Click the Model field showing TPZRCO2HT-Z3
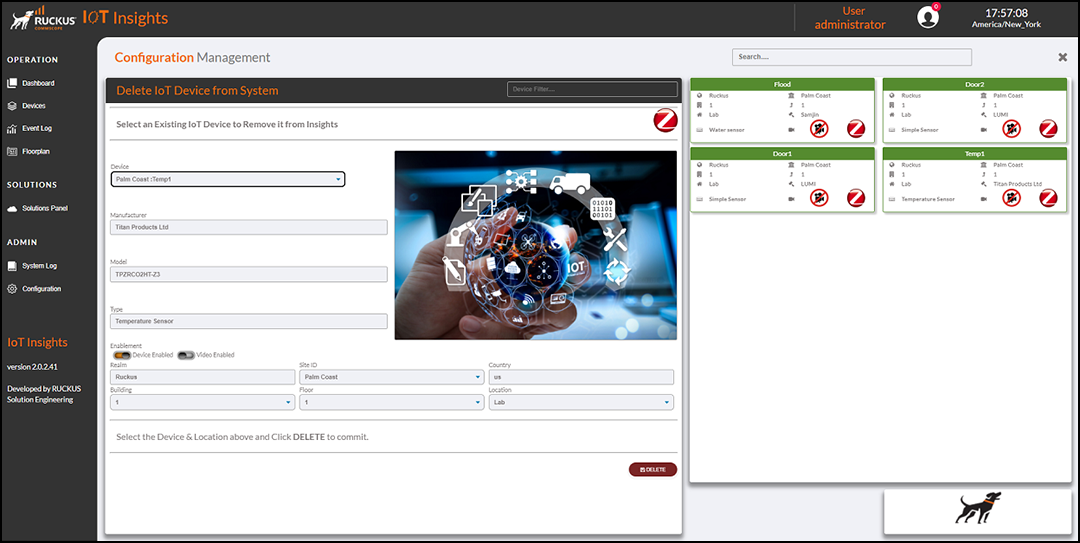The image size is (1080, 543). pos(249,274)
